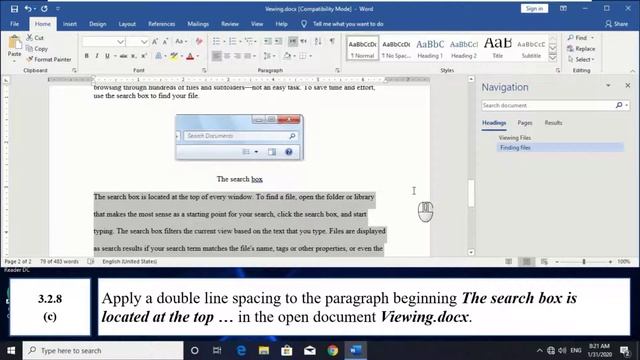Viewport: 640px width, 360px height.
Task: Click the Share button
Action: pyautogui.click(x=617, y=24)
